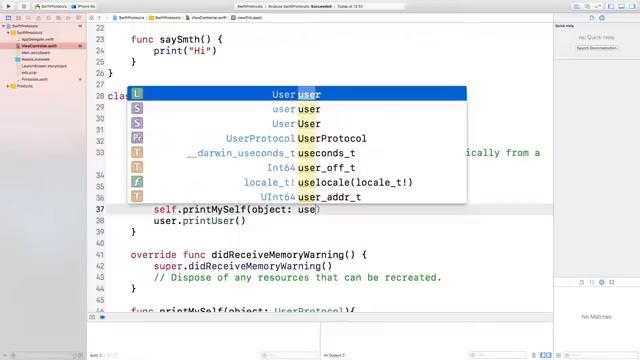Viewport: 640px width, 360px height.
Task: Open the Media library
Action: point(612,282)
